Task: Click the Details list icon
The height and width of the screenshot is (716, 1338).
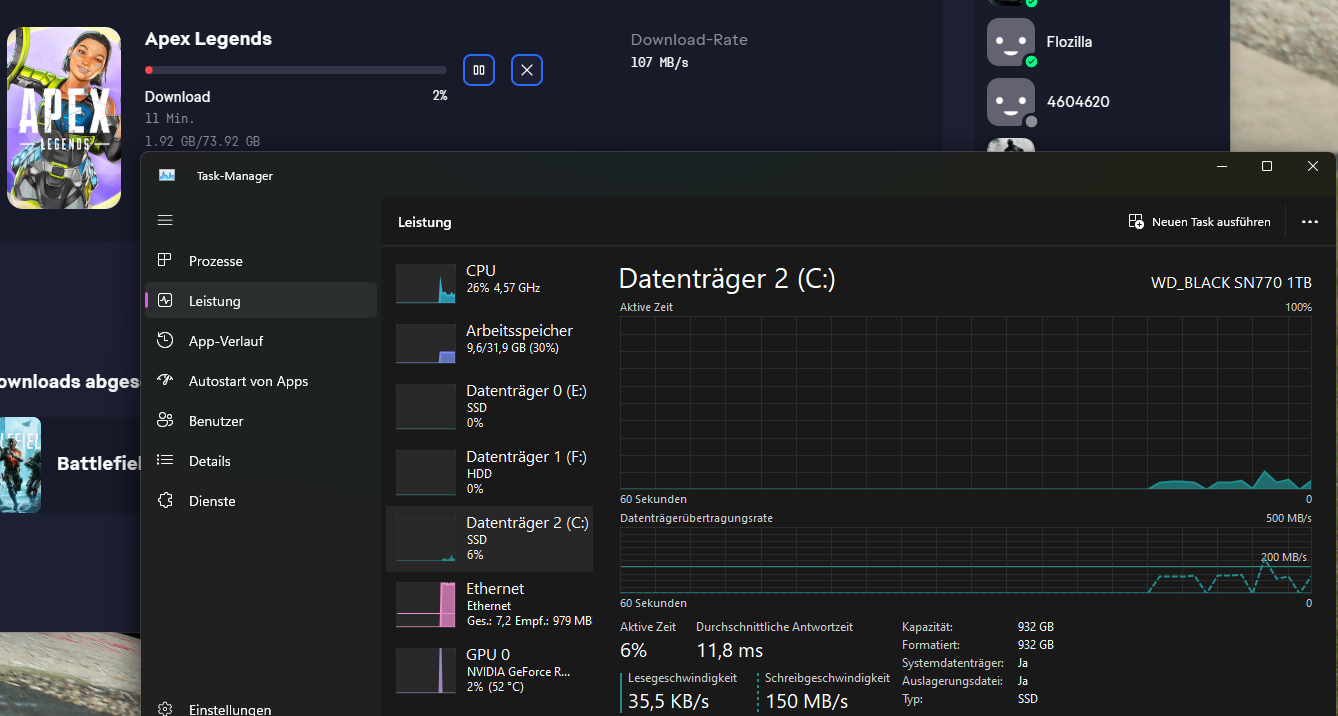Action: tap(165, 460)
